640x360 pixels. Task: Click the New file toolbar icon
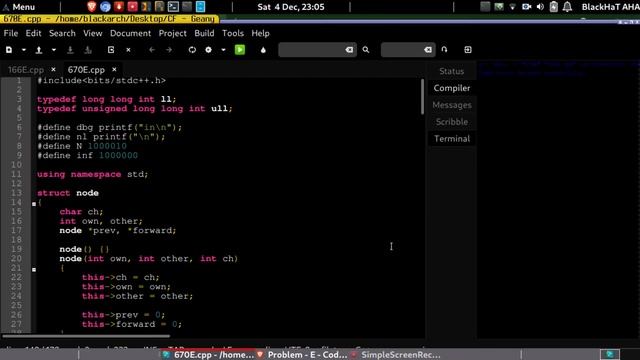[x=9, y=50]
